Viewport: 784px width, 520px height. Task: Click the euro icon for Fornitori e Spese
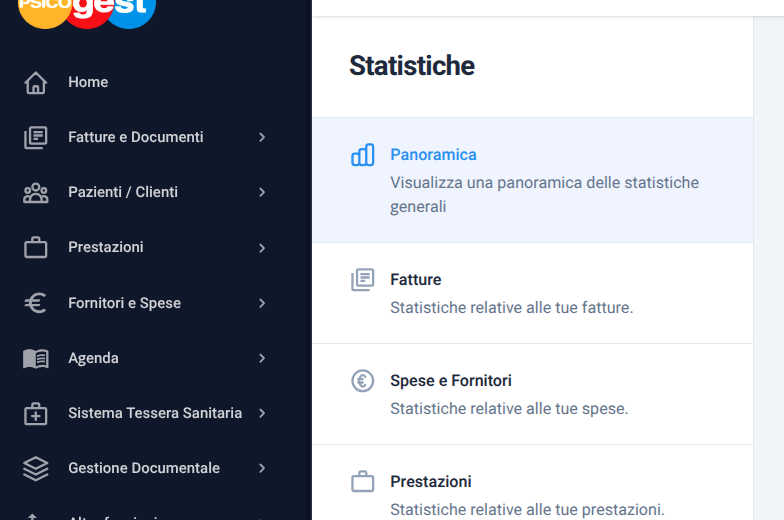click(36, 303)
